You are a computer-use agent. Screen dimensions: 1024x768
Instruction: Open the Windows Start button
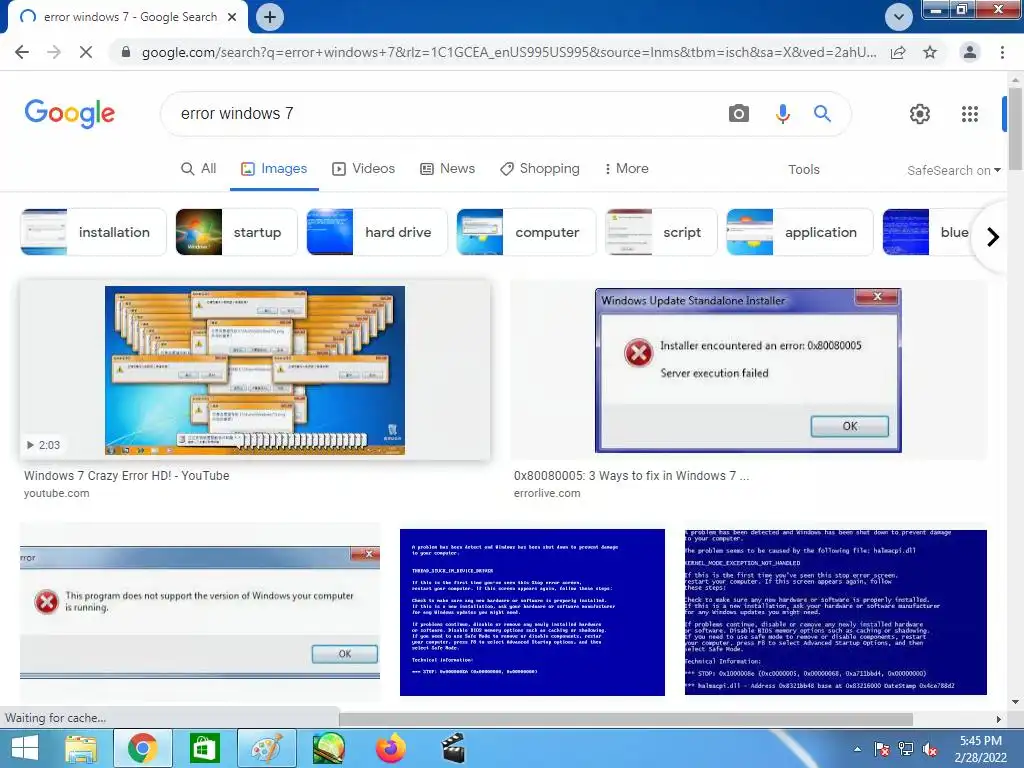pos(25,748)
